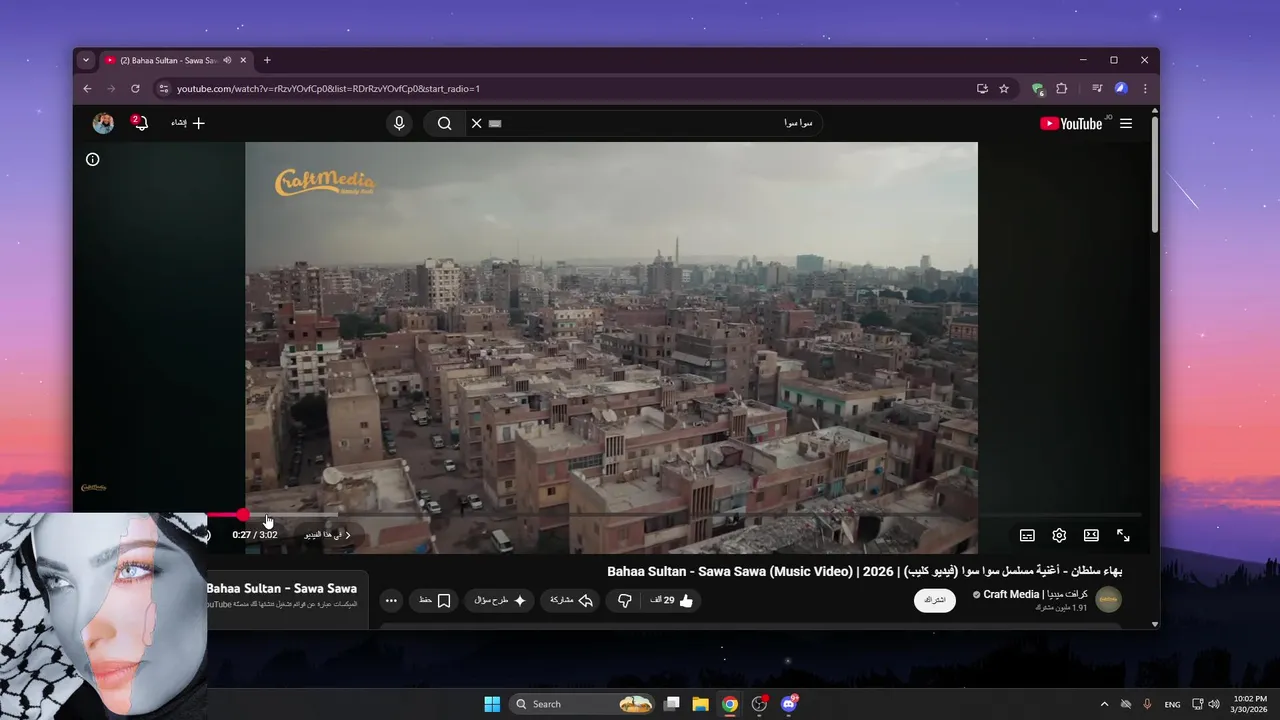Viewport: 1280px width, 720px height.
Task: Go back in the Chrome browser
Action: (87, 88)
